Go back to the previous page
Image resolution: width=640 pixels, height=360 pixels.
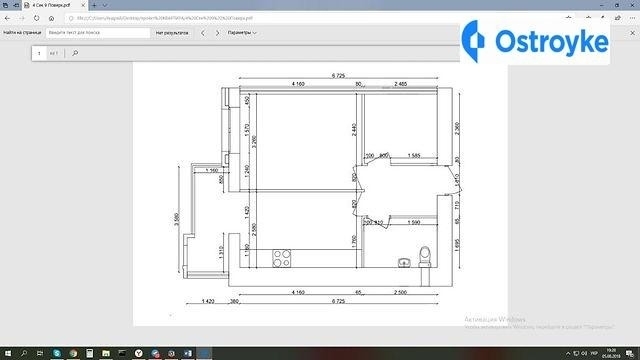pos(7,18)
